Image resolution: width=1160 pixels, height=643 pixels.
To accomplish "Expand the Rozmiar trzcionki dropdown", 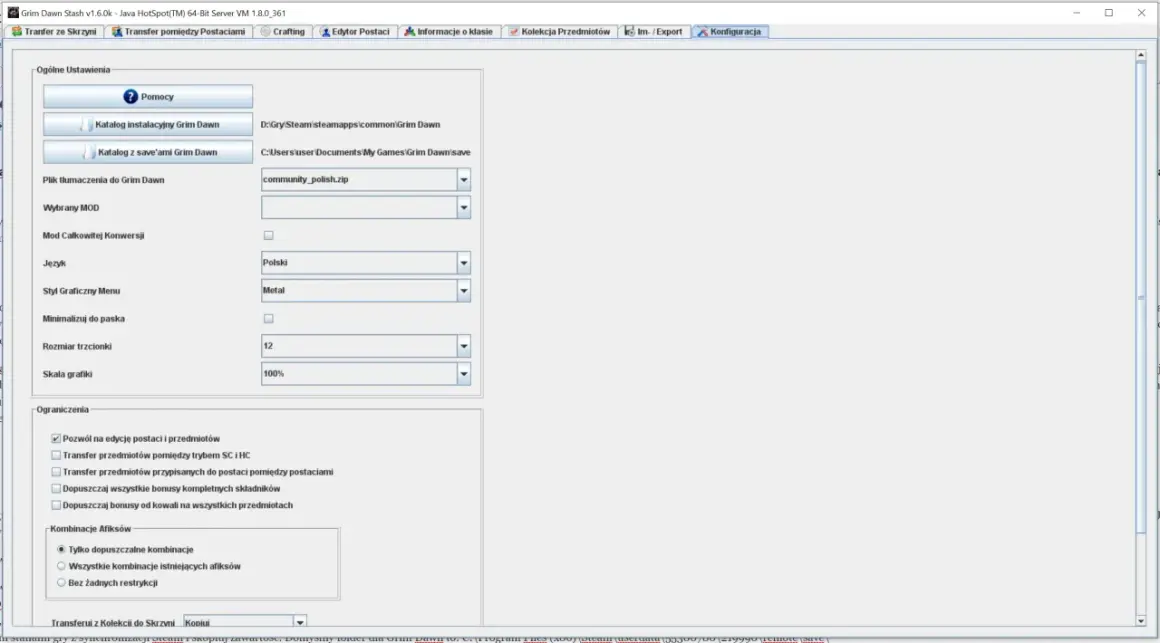I will (365, 346).
